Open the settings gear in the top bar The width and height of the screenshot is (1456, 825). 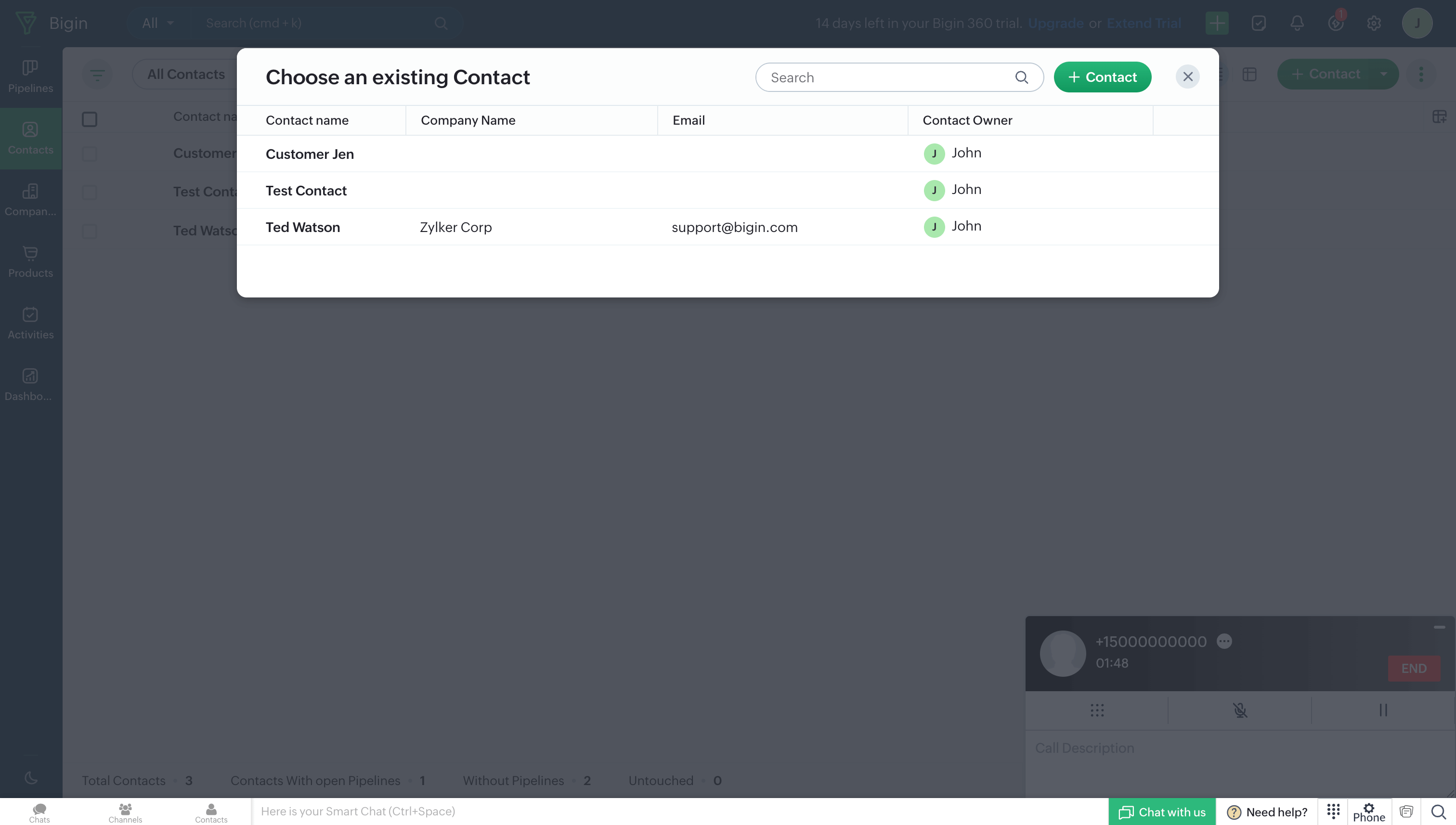click(x=1374, y=23)
